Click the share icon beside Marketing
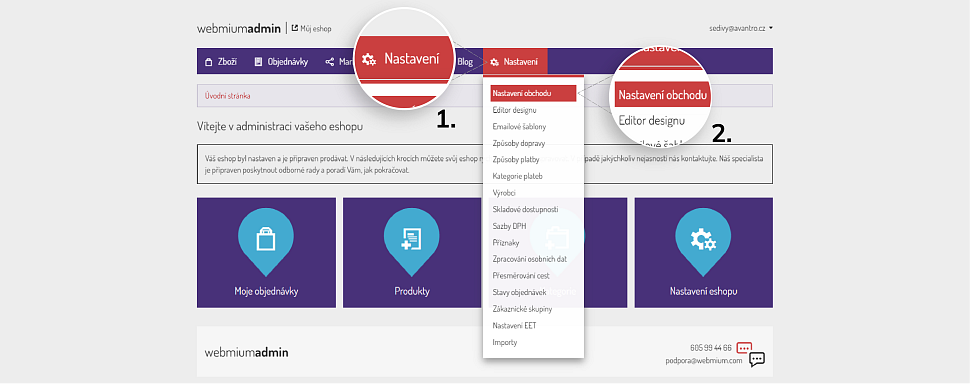 click(330, 62)
